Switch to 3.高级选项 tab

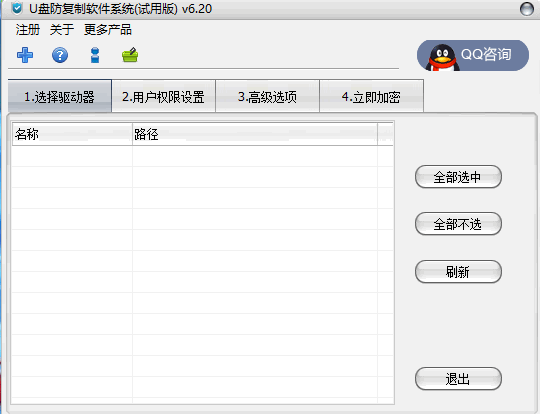pos(268,96)
